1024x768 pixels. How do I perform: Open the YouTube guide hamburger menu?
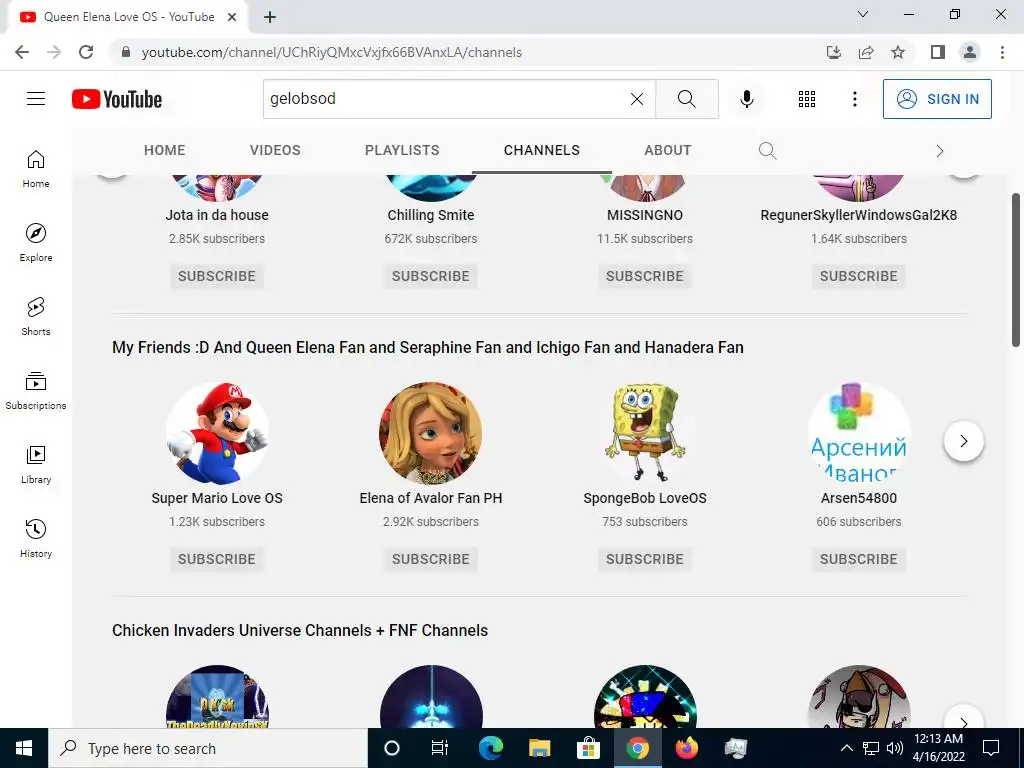(x=36, y=99)
